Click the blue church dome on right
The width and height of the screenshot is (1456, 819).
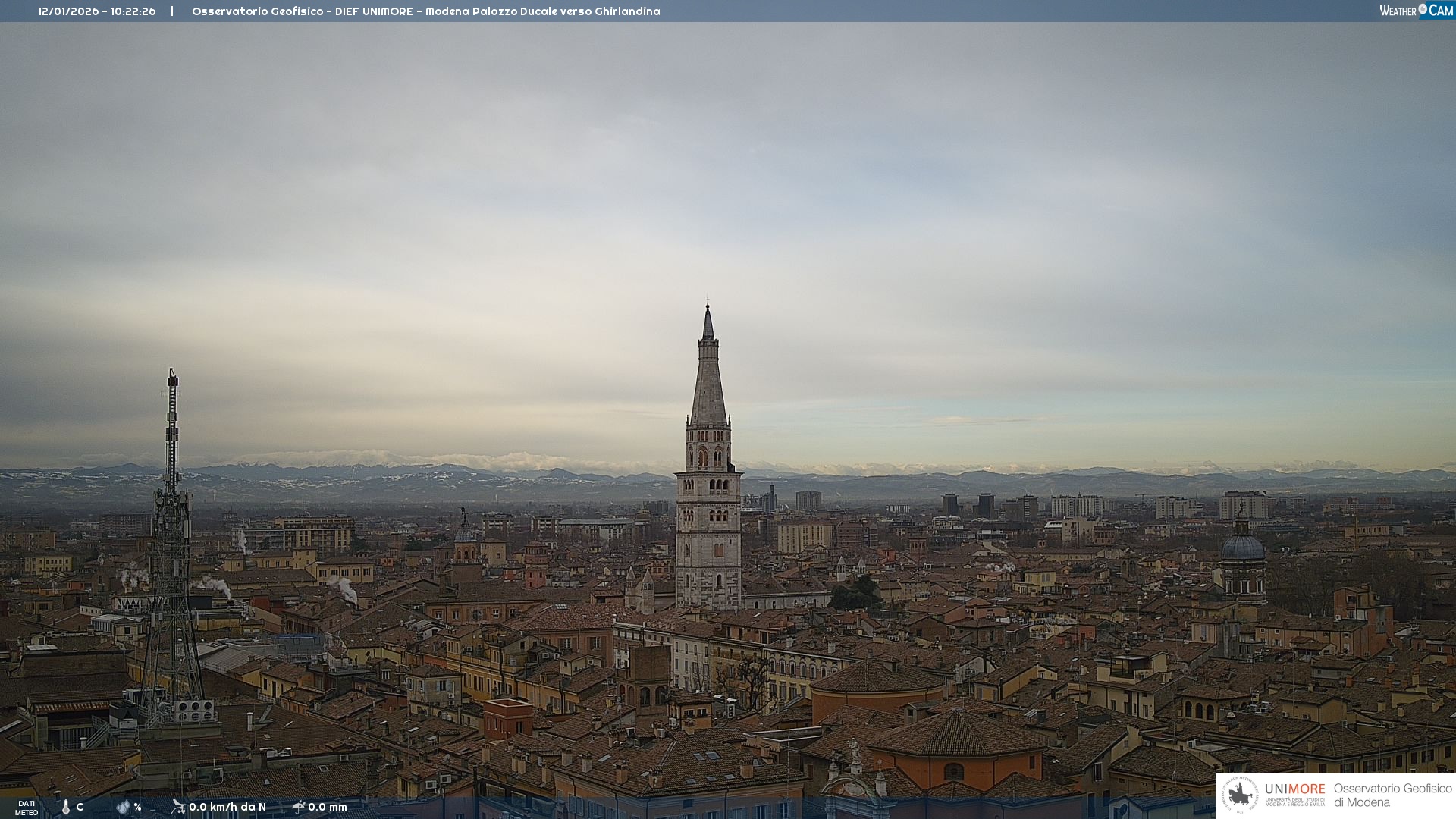1242,548
